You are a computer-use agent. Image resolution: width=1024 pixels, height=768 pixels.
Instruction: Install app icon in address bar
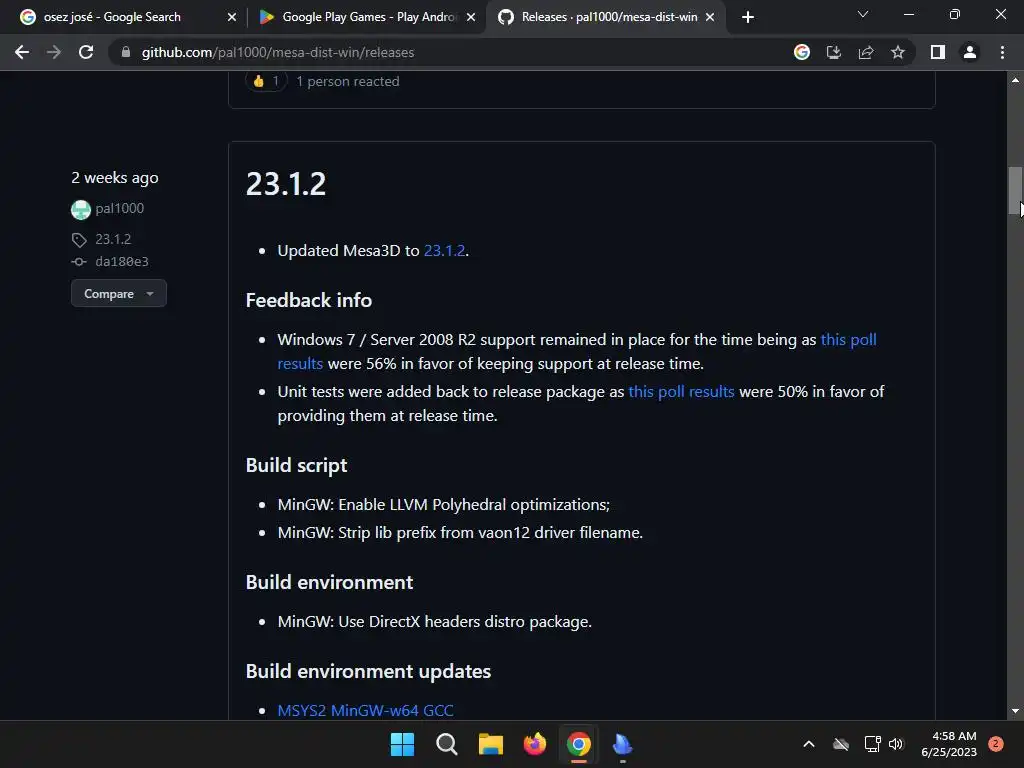[x=834, y=52]
